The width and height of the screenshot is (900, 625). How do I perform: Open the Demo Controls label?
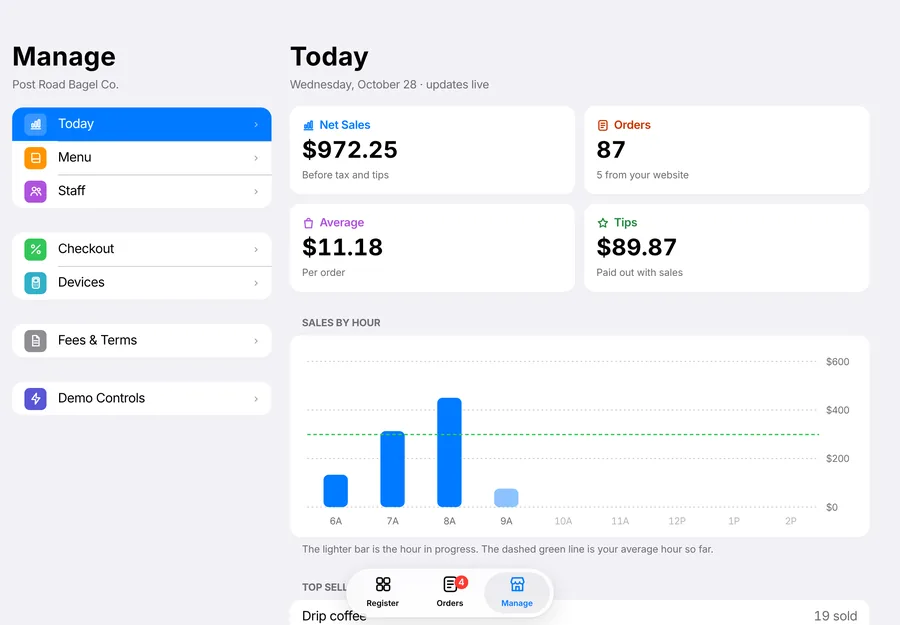pos(102,398)
